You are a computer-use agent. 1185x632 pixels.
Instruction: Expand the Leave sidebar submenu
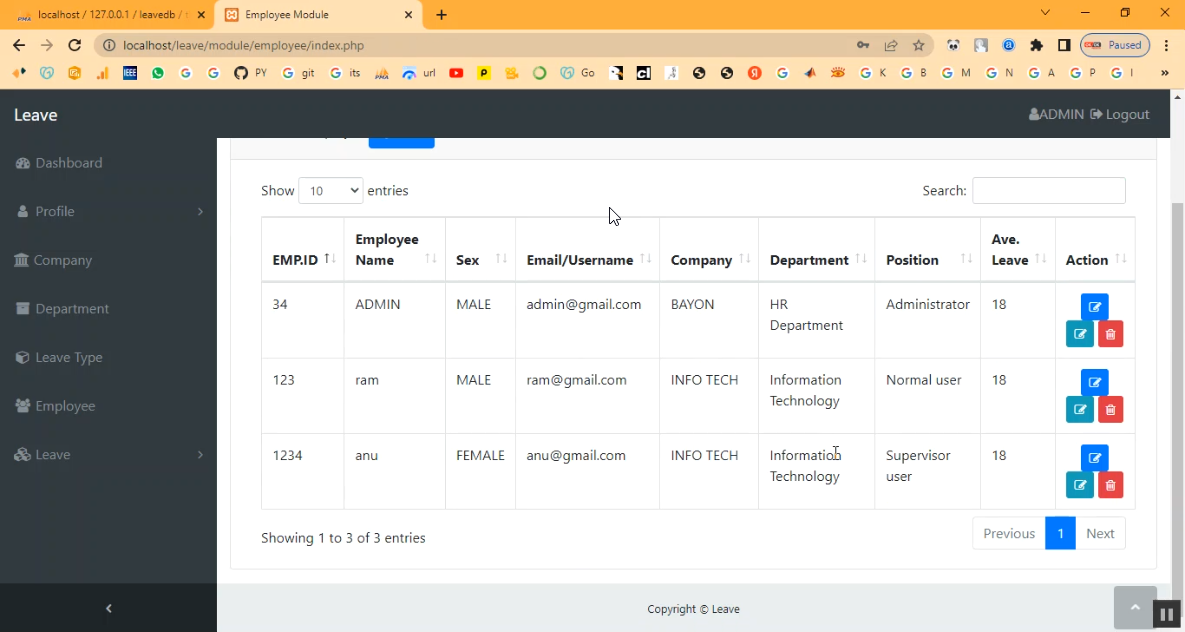pyautogui.click(x=108, y=454)
